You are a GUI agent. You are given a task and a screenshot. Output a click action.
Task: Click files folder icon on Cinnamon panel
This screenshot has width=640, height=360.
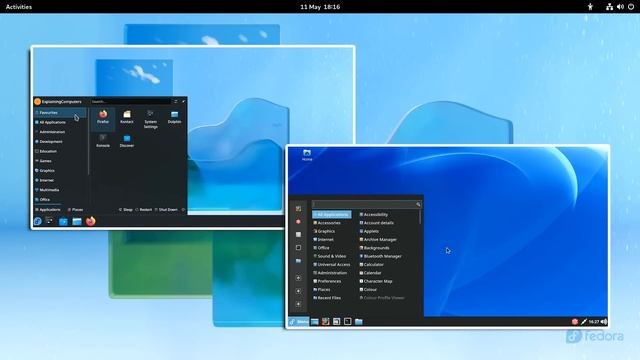click(x=359, y=322)
